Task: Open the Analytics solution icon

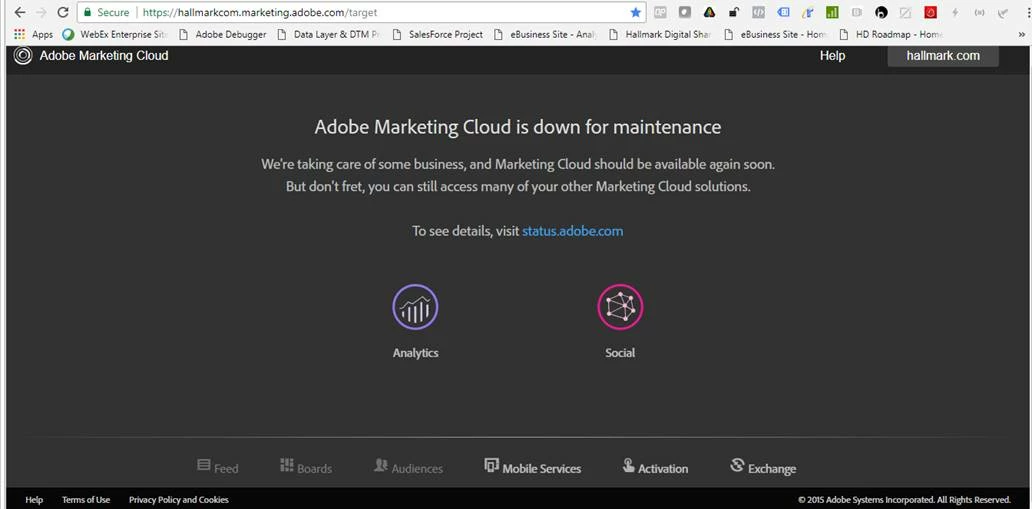Action: [415, 307]
